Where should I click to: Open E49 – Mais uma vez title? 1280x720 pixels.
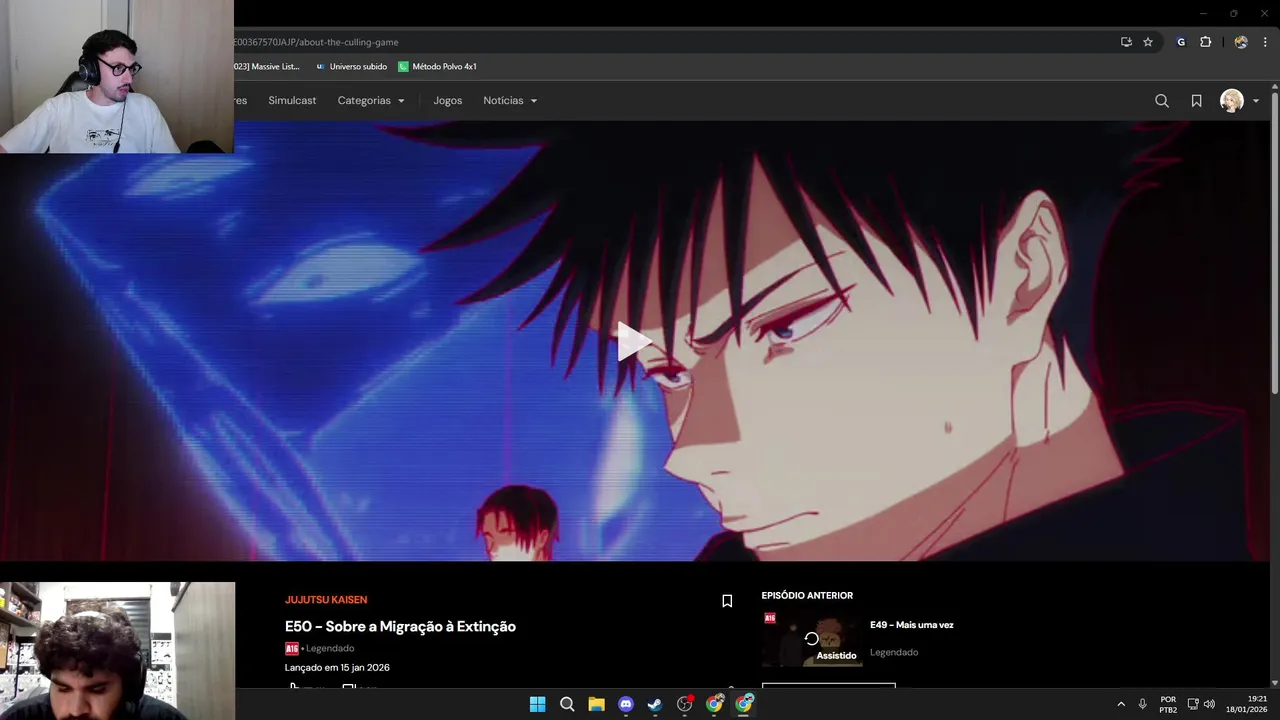pos(911,625)
